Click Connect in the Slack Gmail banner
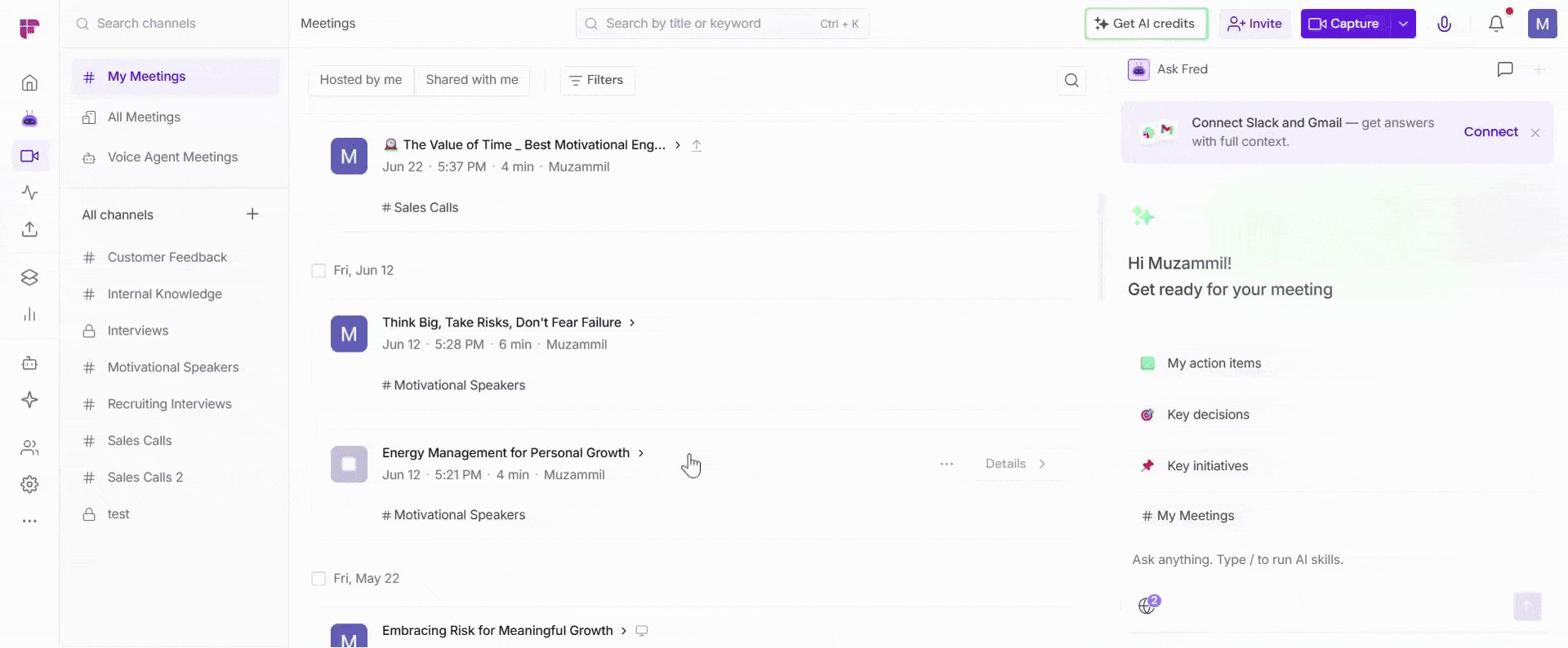This screenshot has height=648, width=1568. [x=1490, y=132]
